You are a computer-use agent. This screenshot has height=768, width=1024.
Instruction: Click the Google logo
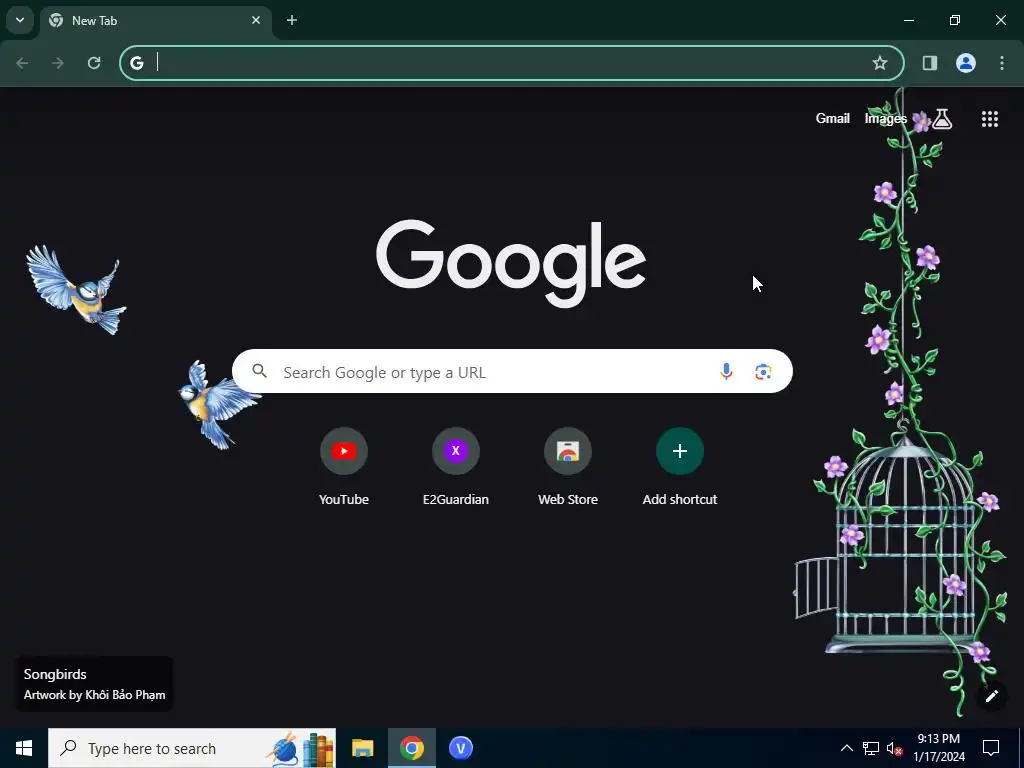(511, 262)
